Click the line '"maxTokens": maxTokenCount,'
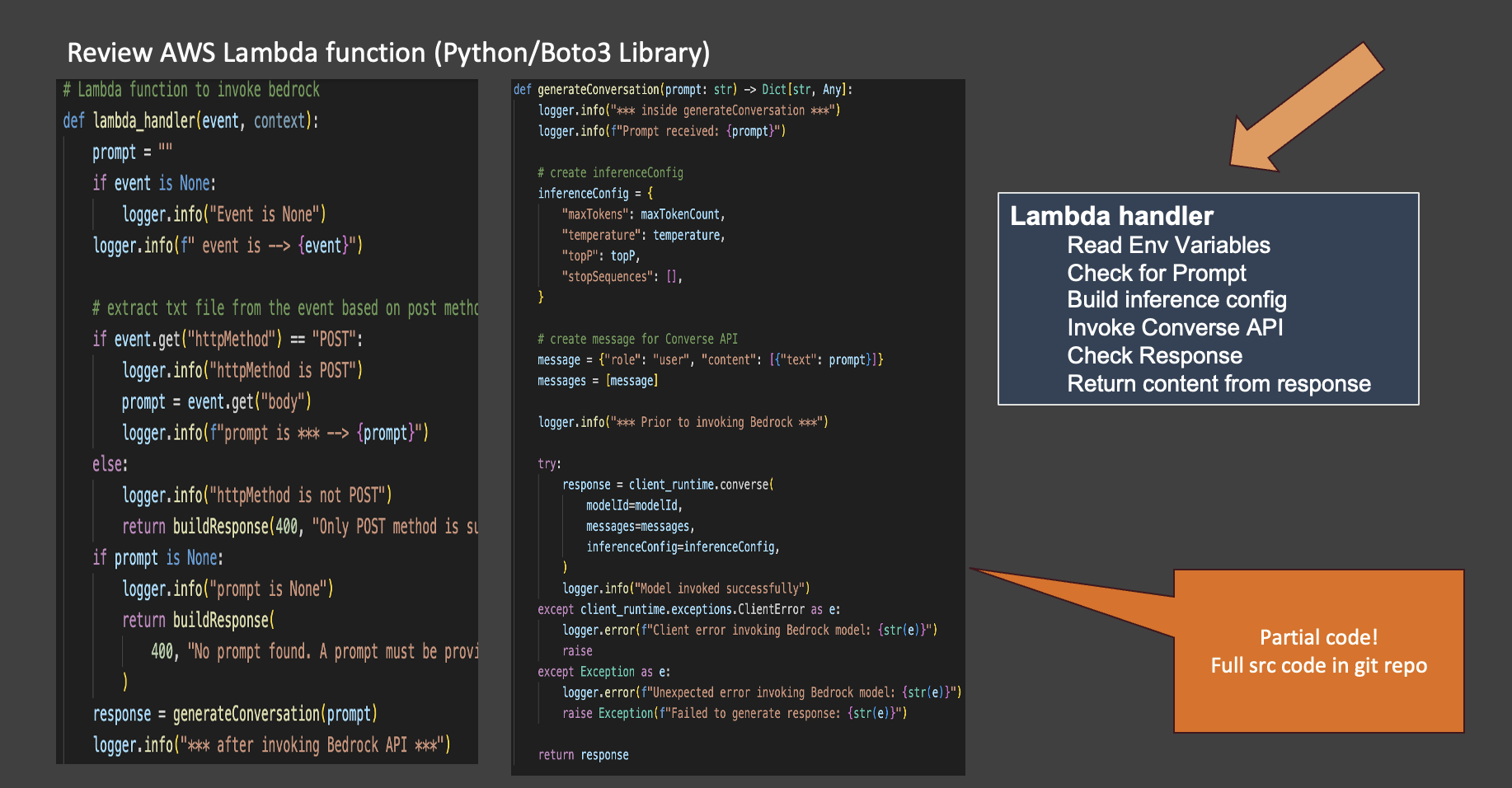Screen dimensions: 1512x788 pyautogui.click(x=643, y=214)
